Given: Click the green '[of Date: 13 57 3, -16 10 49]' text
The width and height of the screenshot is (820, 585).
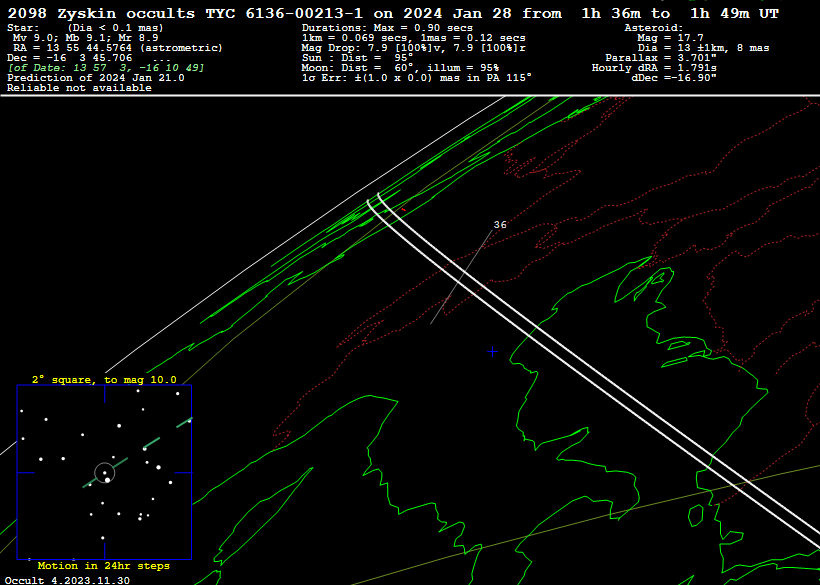Looking at the screenshot, I should coord(106,67).
